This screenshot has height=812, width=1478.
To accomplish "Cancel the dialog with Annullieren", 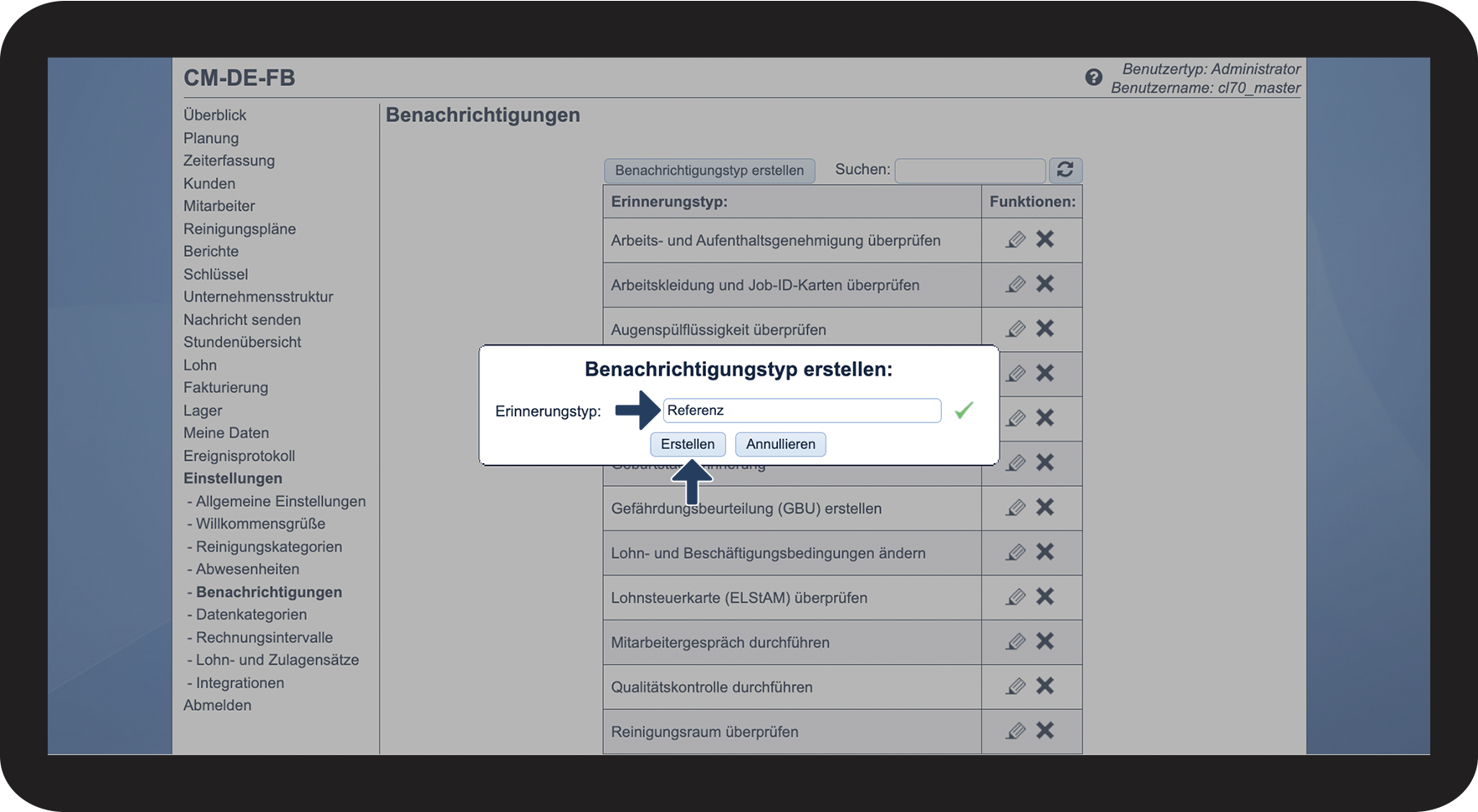I will click(x=780, y=444).
